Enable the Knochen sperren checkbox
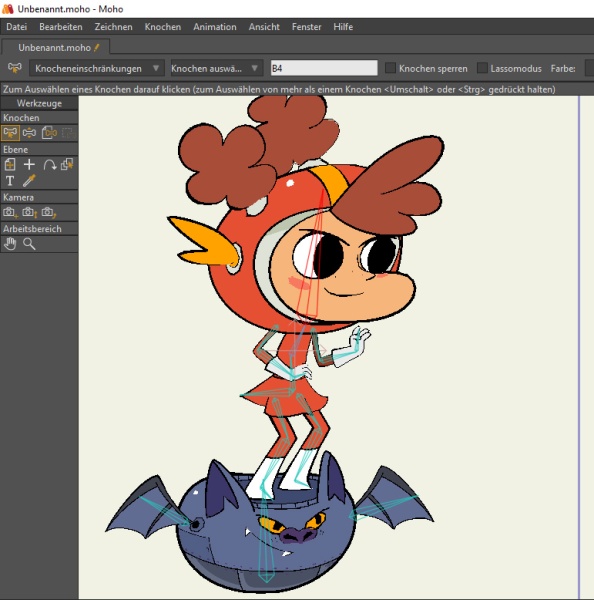 click(x=390, y=68)
